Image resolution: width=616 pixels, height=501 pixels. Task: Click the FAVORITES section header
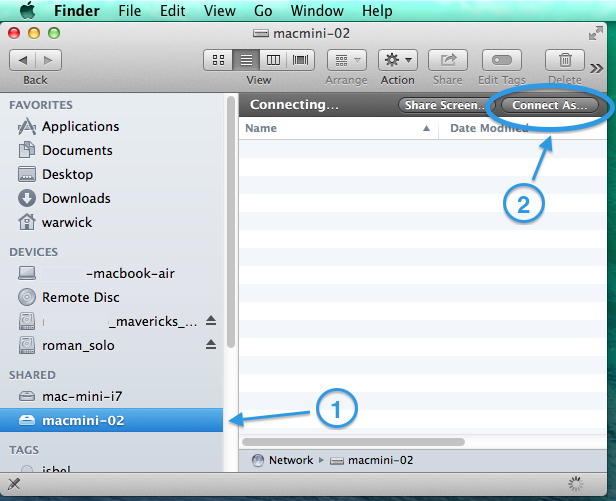coord(41,105)
